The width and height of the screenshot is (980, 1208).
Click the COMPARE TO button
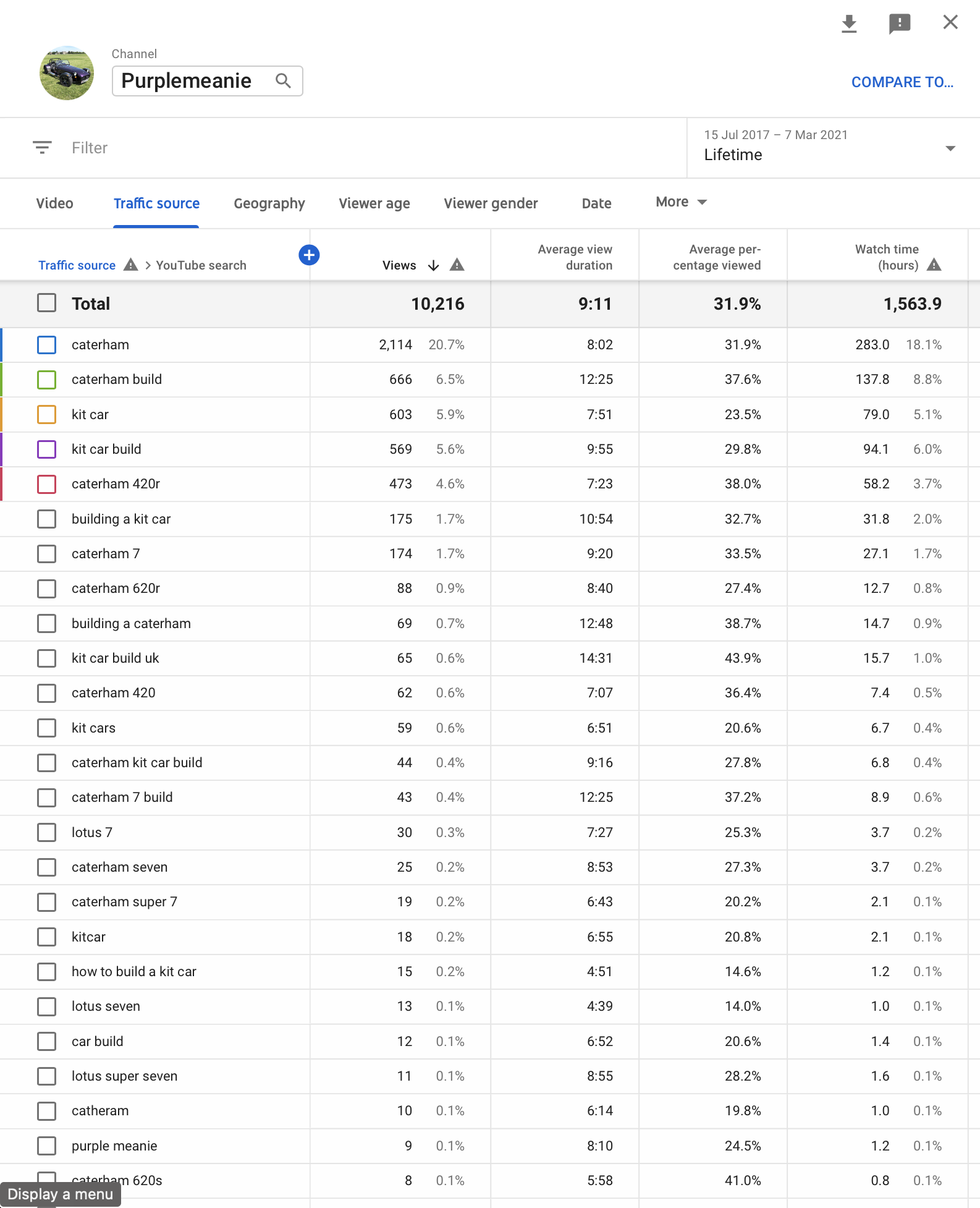point(902,82)
